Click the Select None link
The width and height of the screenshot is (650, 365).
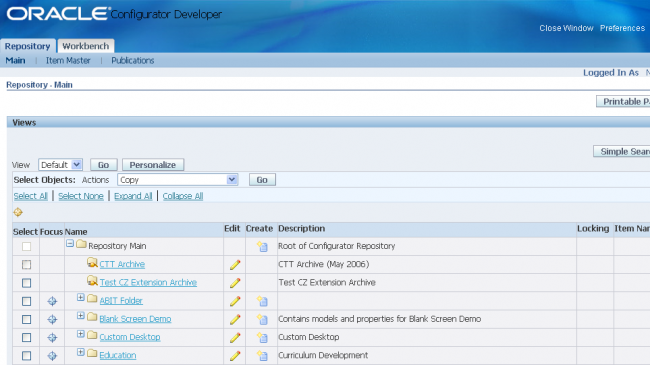pos(81,196)
